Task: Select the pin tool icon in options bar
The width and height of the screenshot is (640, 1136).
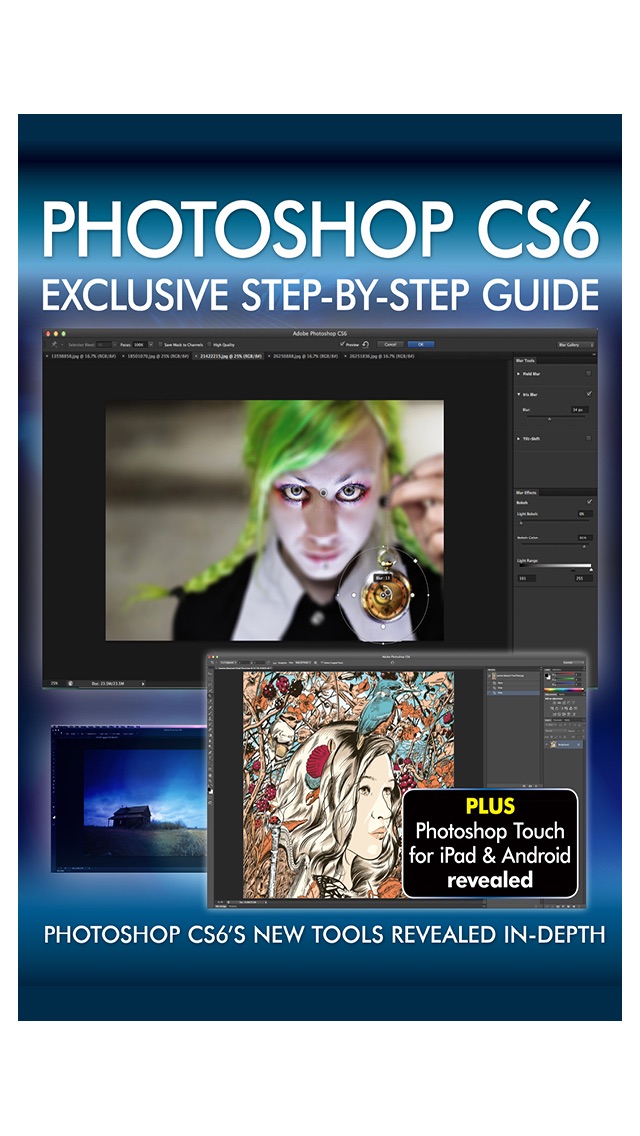Action: coord(54,344)
